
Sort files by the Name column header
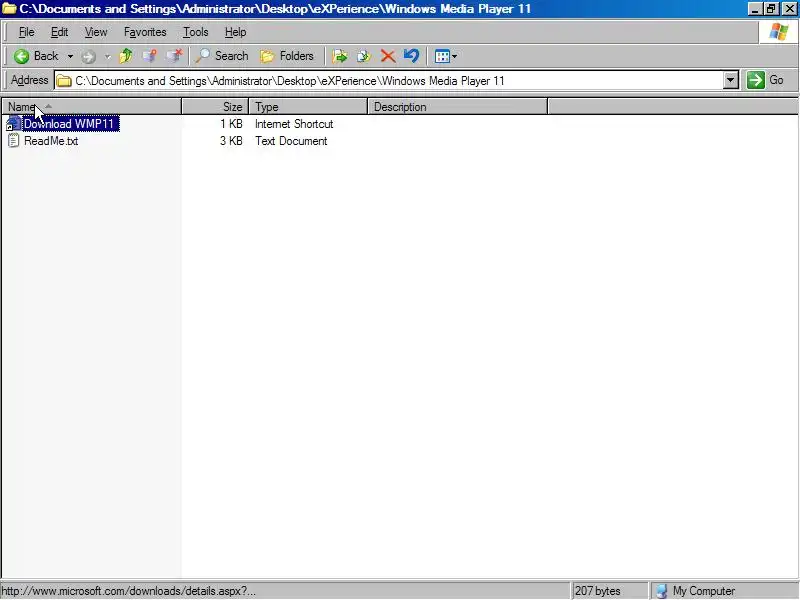pyautogui.click(x=92, y=107)
